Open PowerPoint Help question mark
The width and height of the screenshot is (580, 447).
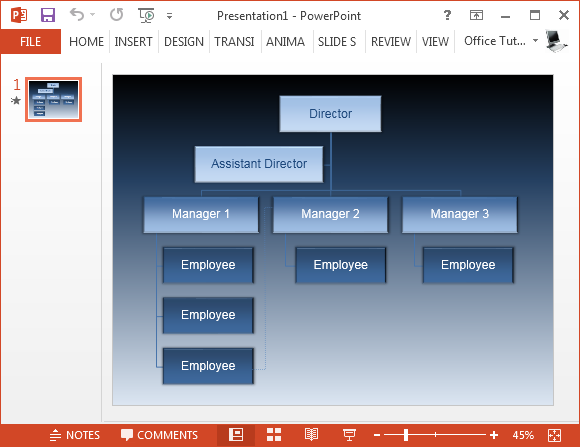[x=447, y=15]
